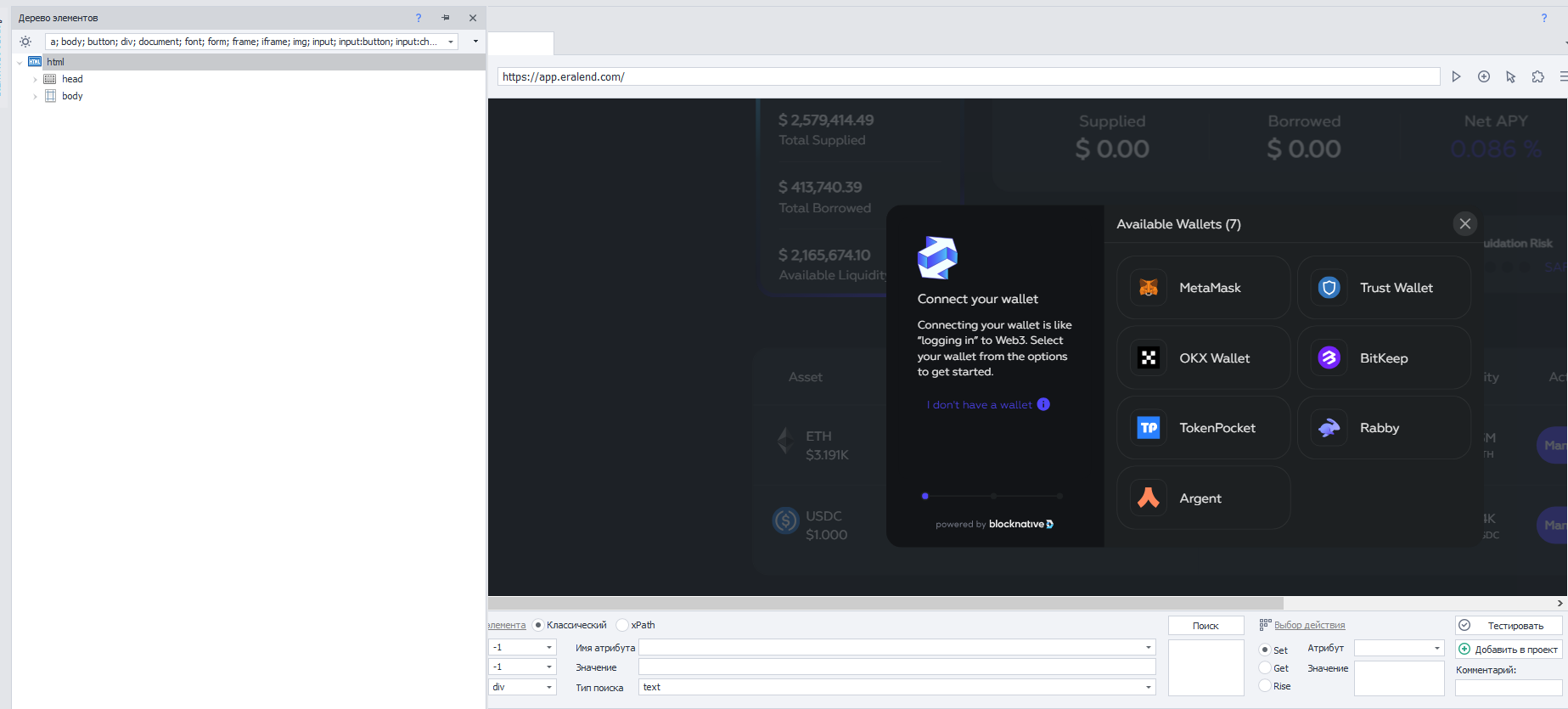Activate the cursor pointer tool icon
The width and height of the screenshot is (1568, 709).
point(1511,76)
